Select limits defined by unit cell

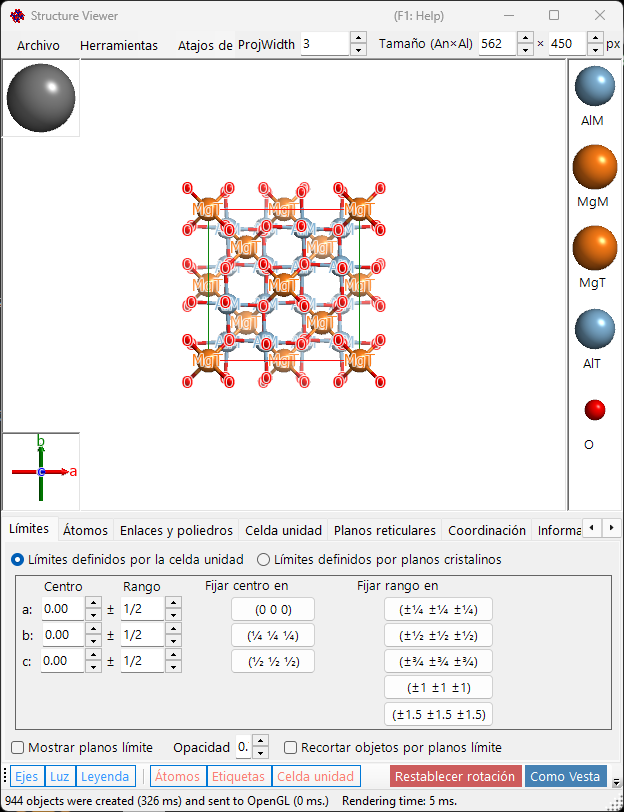coord(127,559)
